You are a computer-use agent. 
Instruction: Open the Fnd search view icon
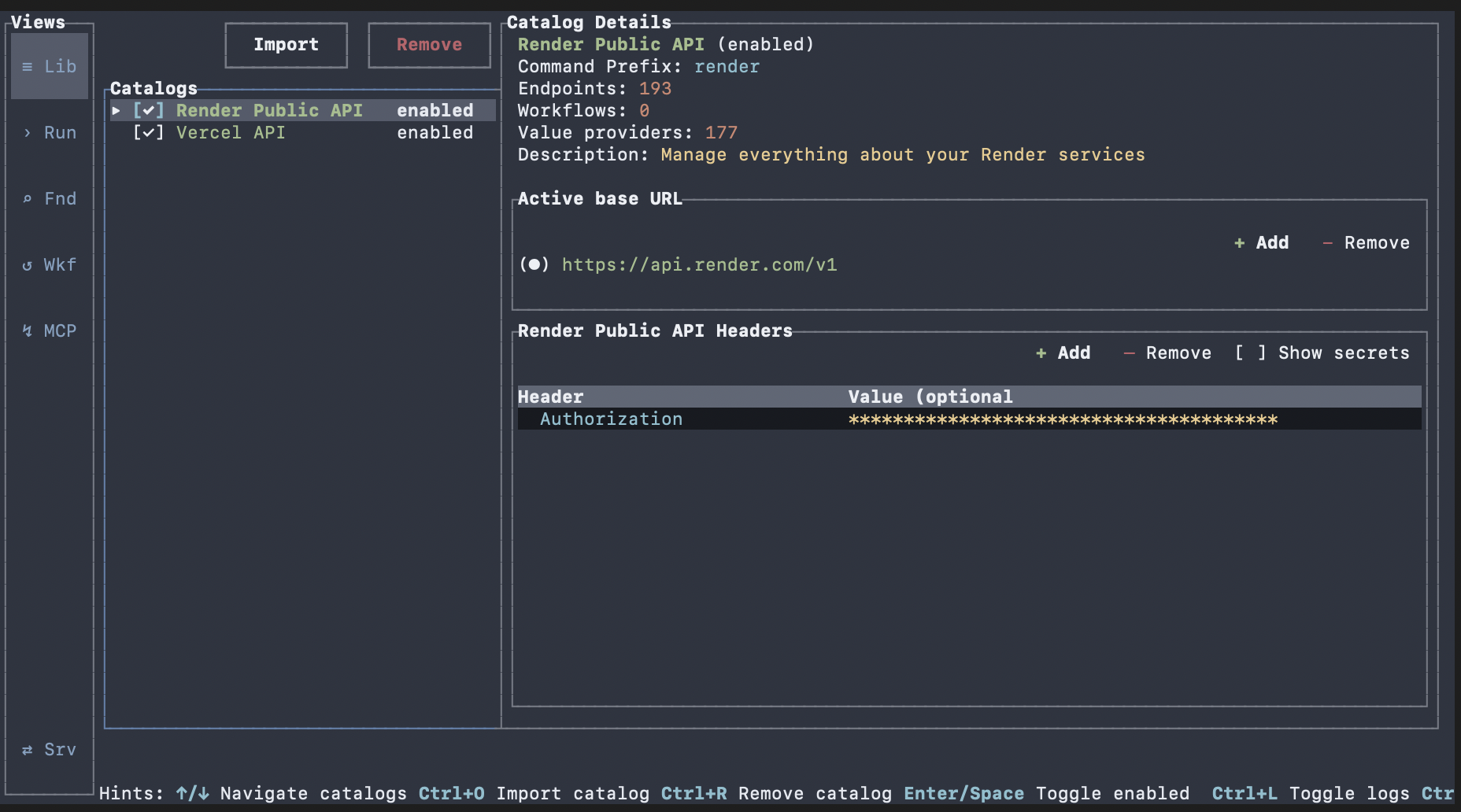(28, 199)
